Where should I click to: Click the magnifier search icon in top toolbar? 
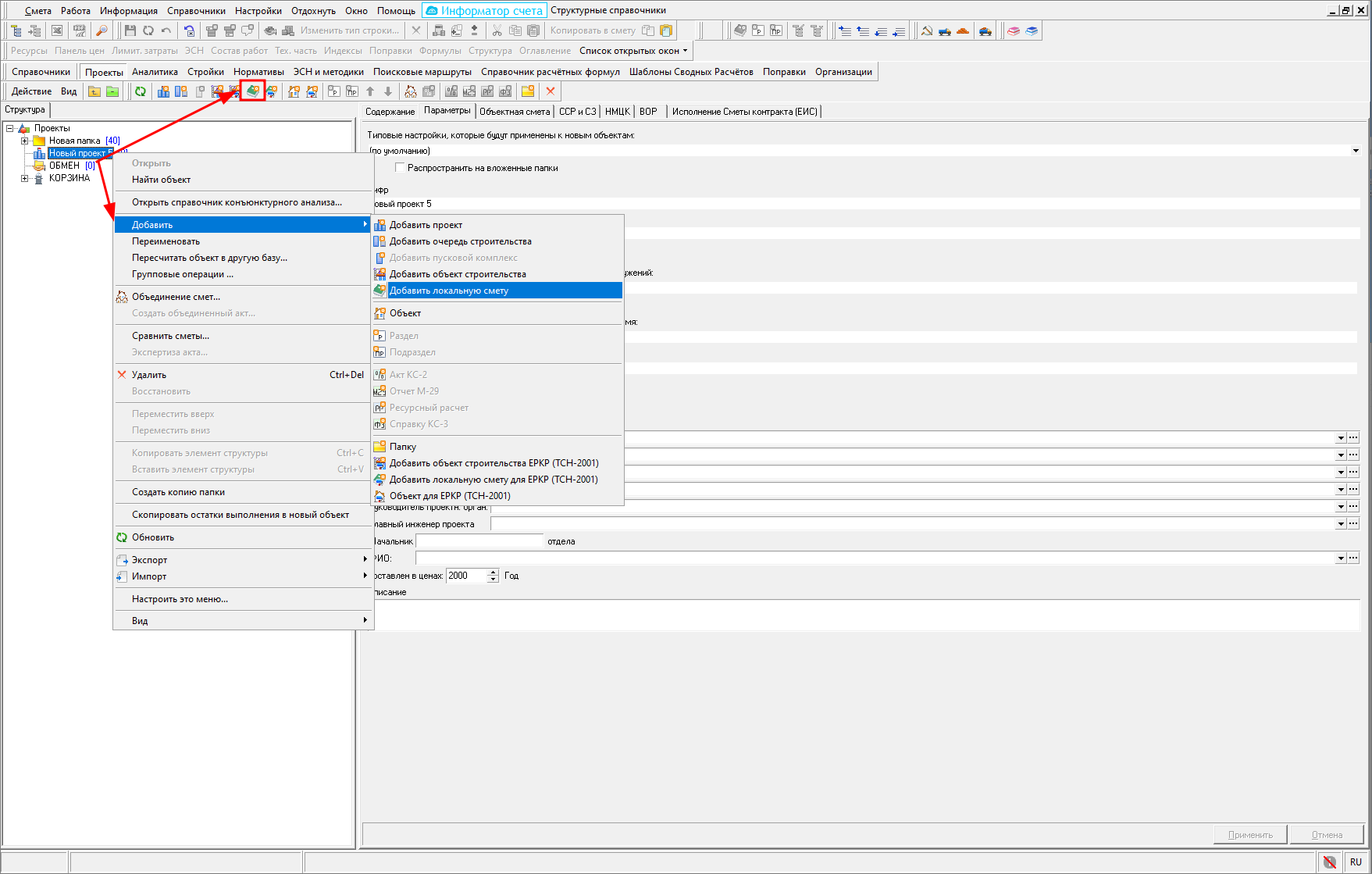point(102,30)
